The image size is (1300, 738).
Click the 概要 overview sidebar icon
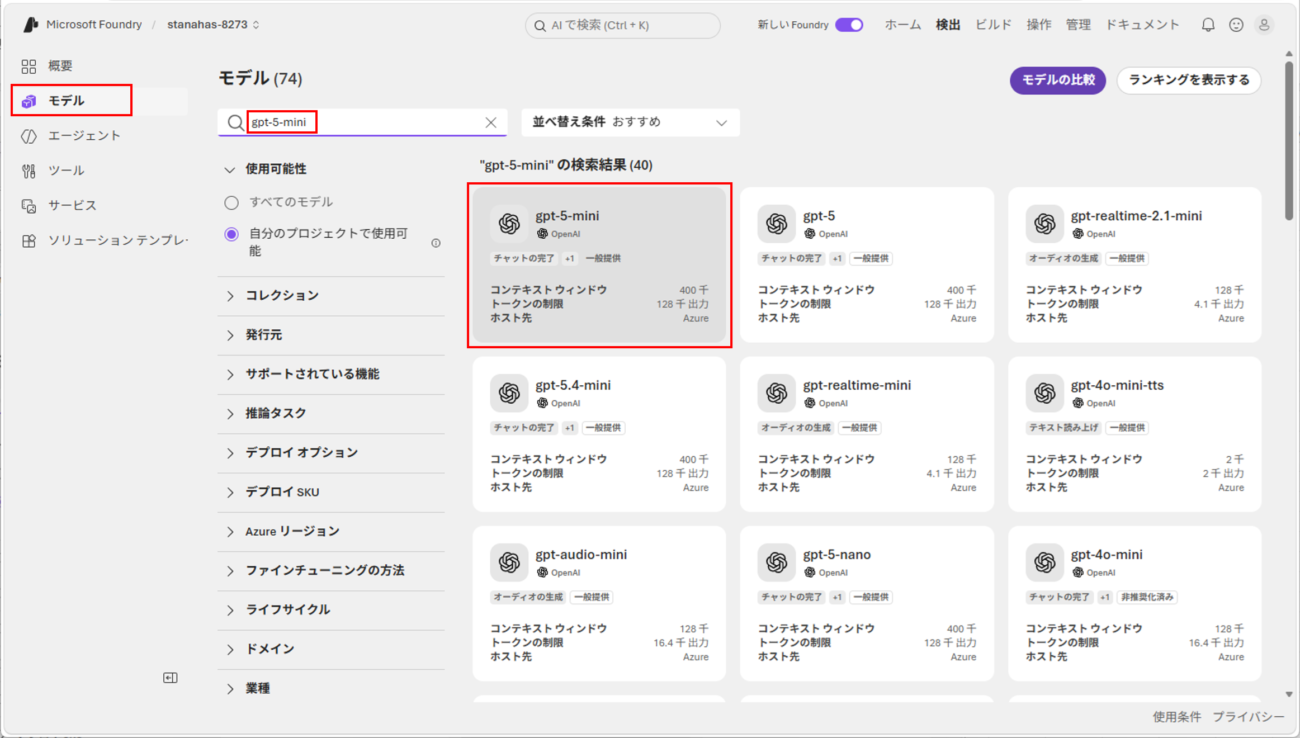click(x=29, y=66)
